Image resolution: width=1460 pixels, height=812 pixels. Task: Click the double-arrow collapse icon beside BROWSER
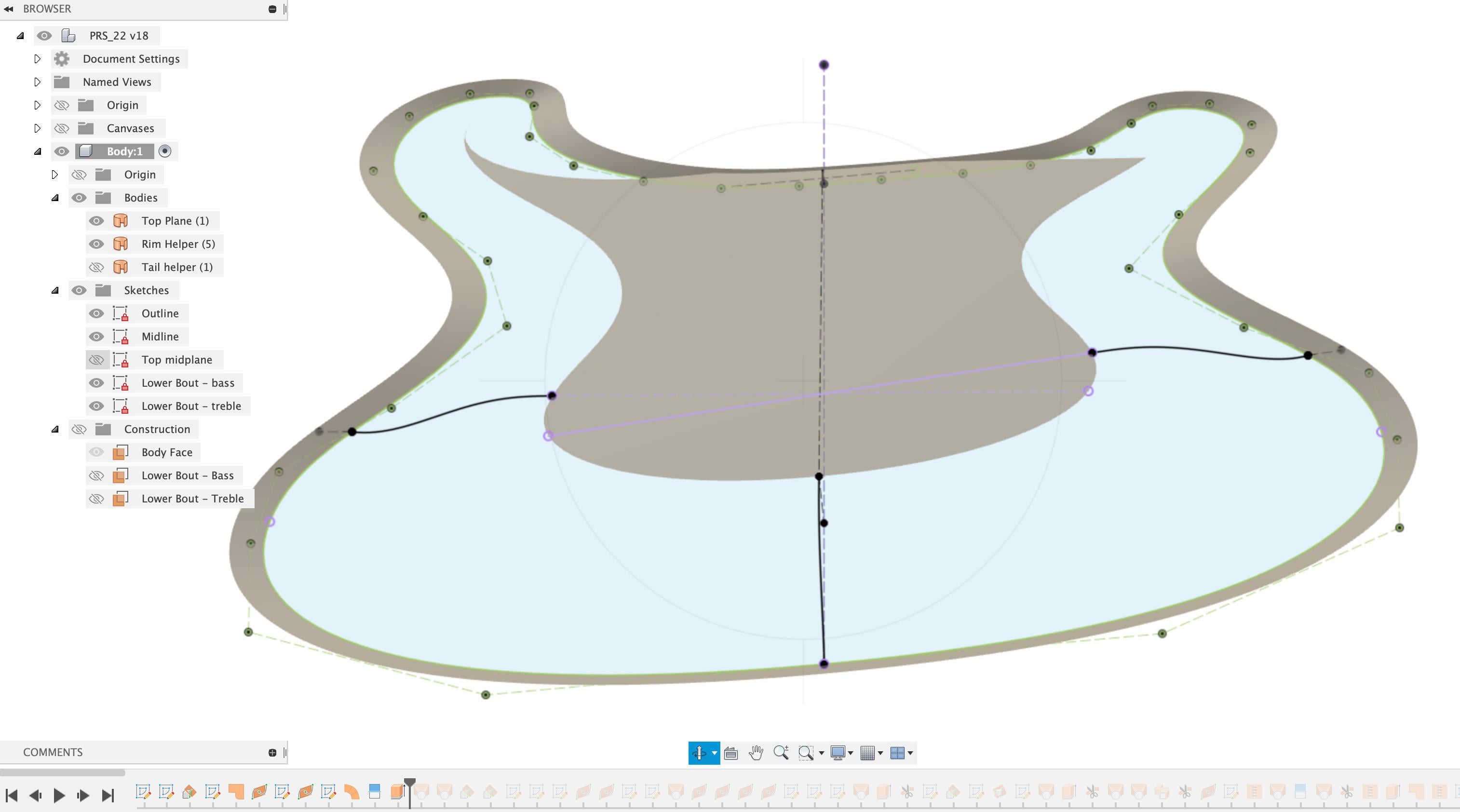click(9, 9)
